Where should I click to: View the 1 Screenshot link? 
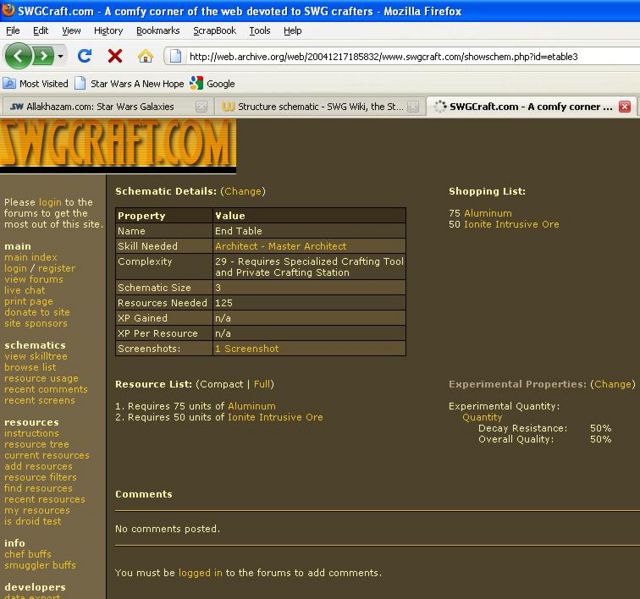pyautogui.click(x=247, y=349)
